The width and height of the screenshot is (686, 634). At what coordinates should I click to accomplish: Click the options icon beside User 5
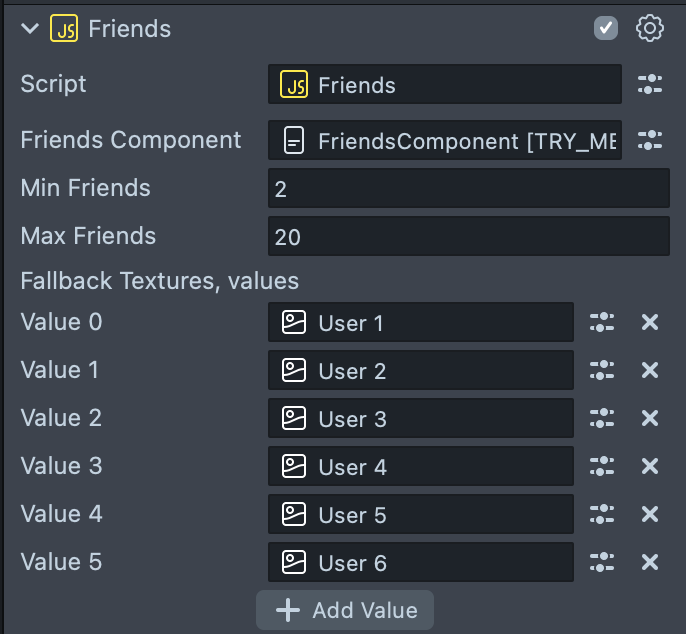pyautogui.click(x=602, y=514)
